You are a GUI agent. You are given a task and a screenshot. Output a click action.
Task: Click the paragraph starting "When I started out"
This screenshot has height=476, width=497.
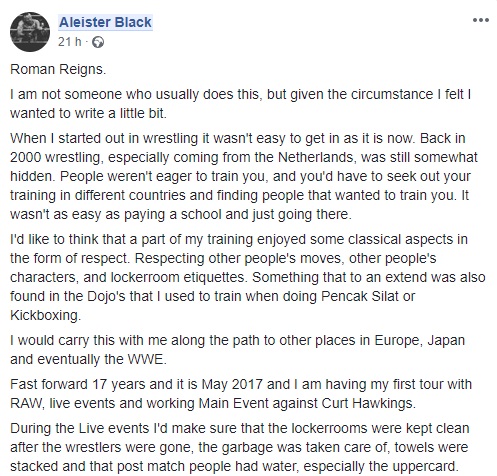pyautogui.click(x=244, y=176)
